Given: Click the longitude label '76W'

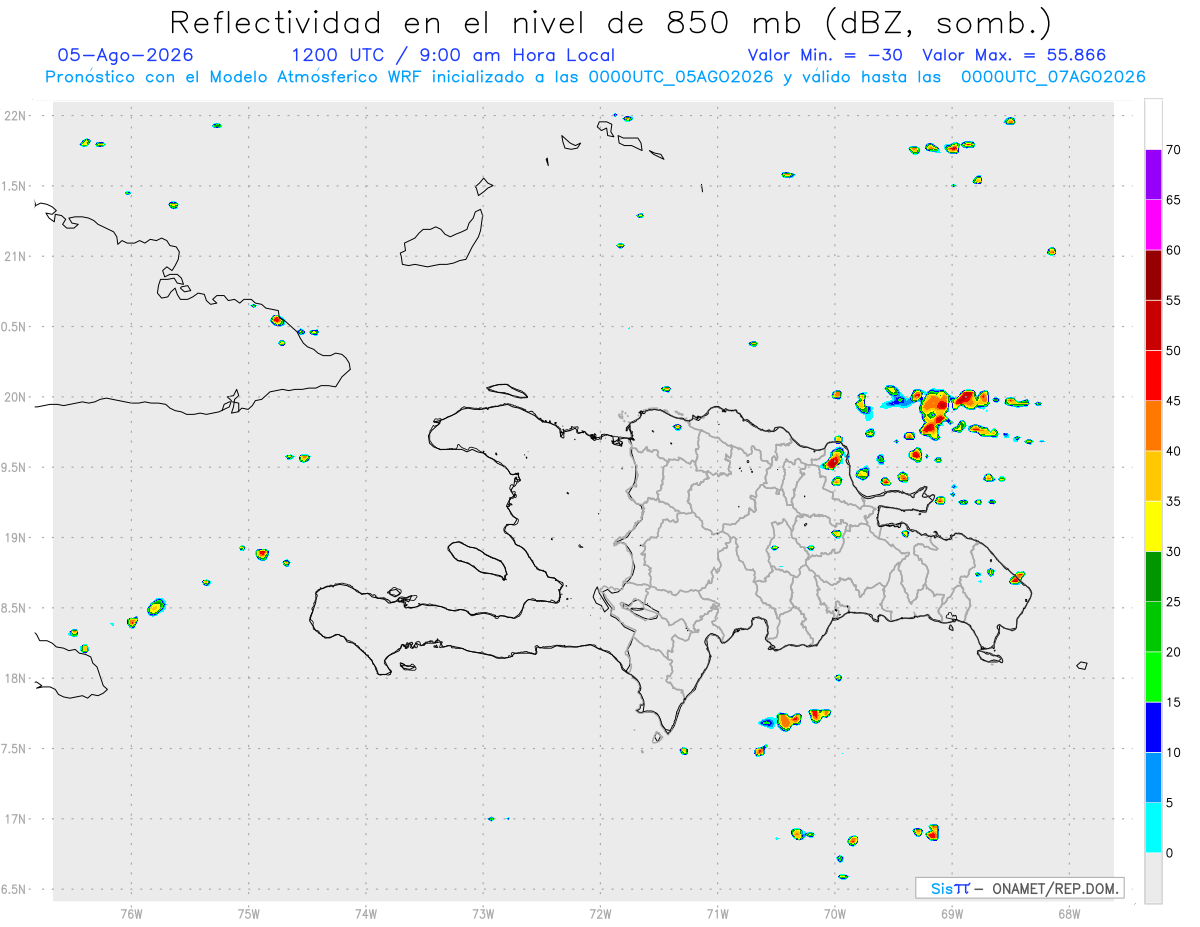Looking at the screenshot, I should pos(131,913).
